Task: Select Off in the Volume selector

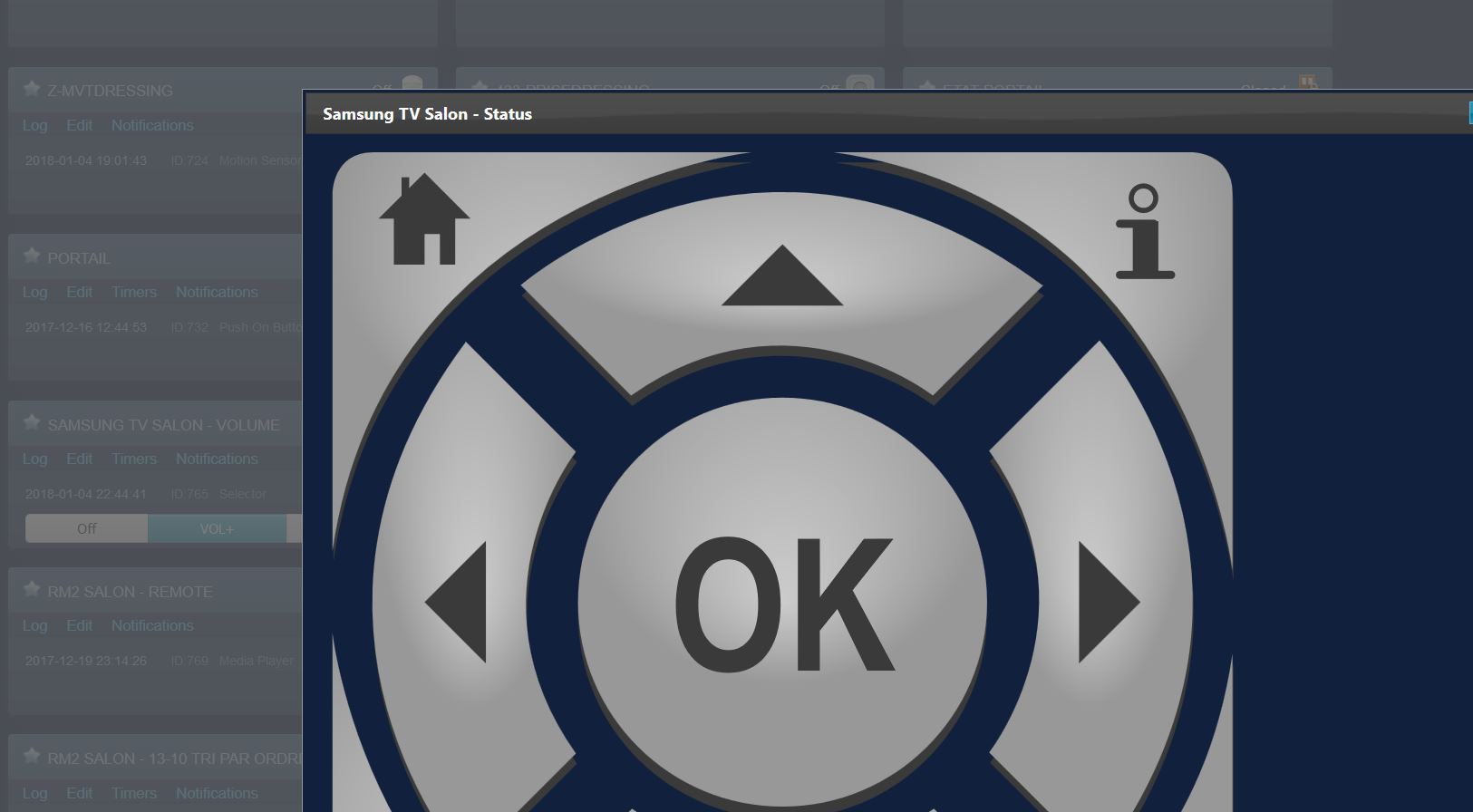Action: (86, 528)
